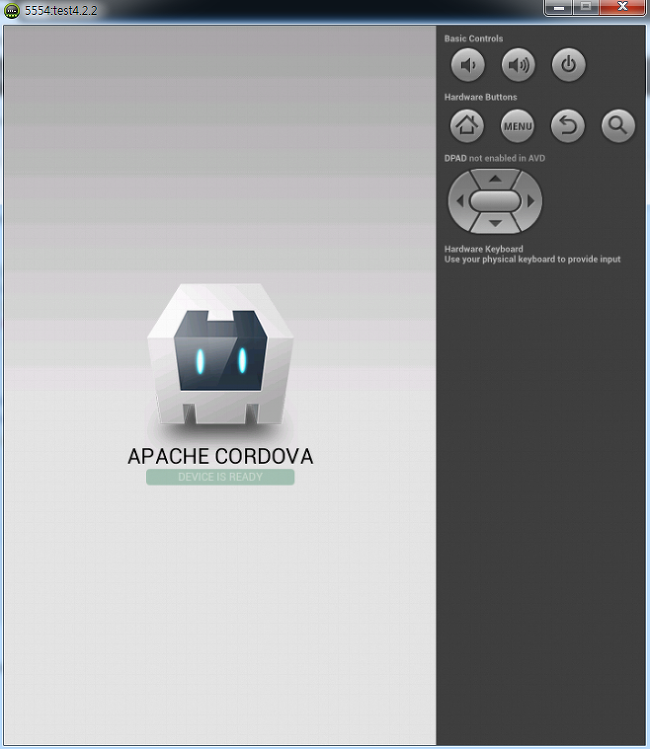Click the DPAD right arrow
The height and width of the screenshot is (749, 650).
tap(531, 201)
